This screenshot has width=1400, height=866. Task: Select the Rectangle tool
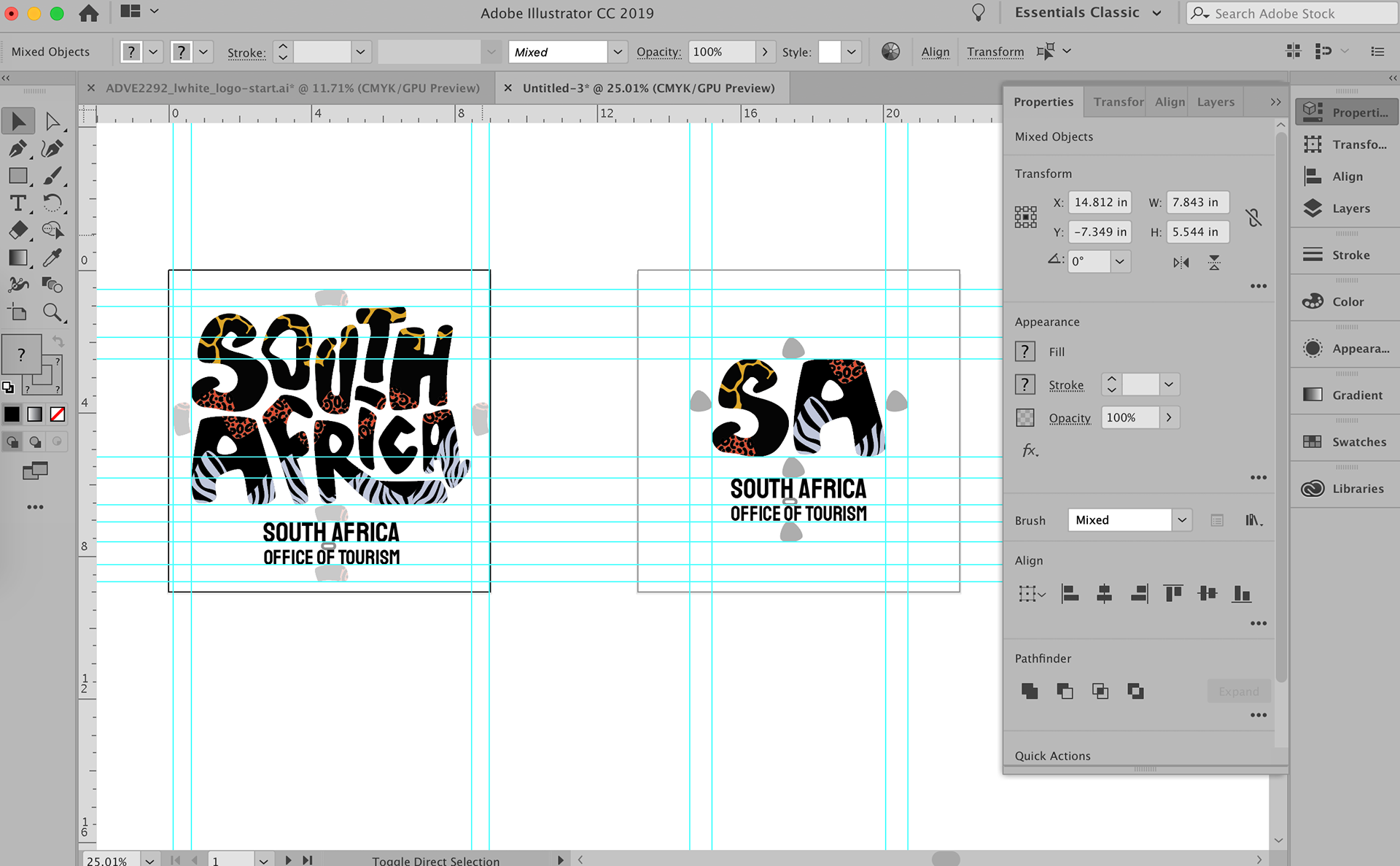coord(19,176)
